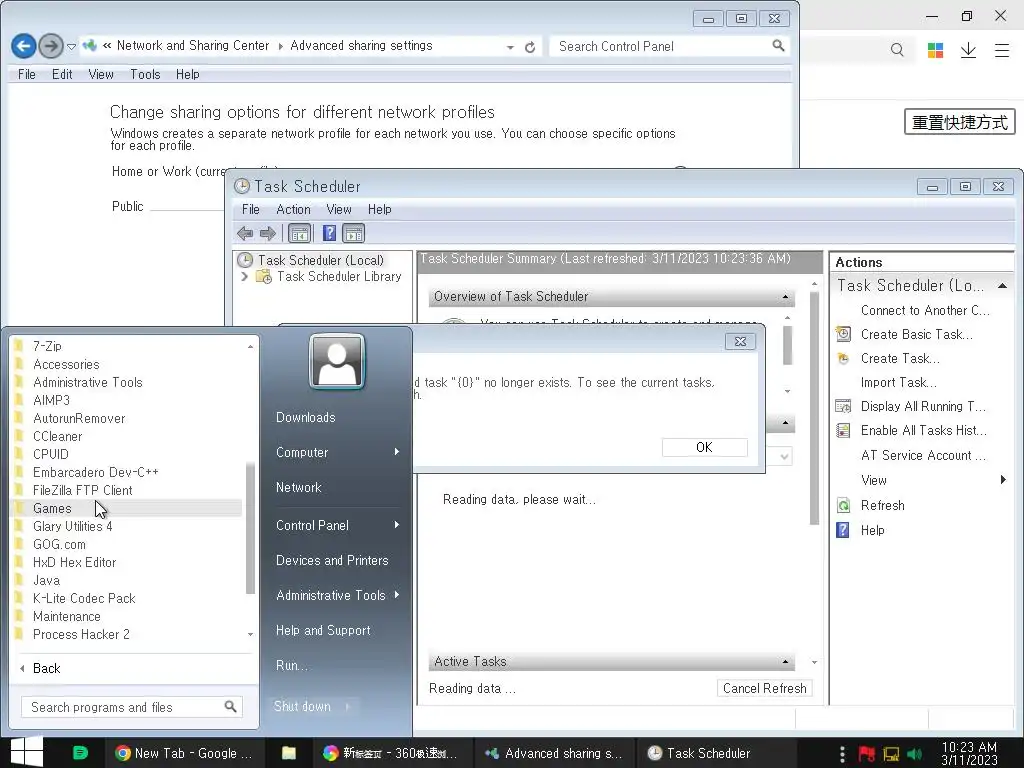Click the hamburger menu icon in browser window
The height and width of the screenshot is (768, 1024).
click(1002, 50)
